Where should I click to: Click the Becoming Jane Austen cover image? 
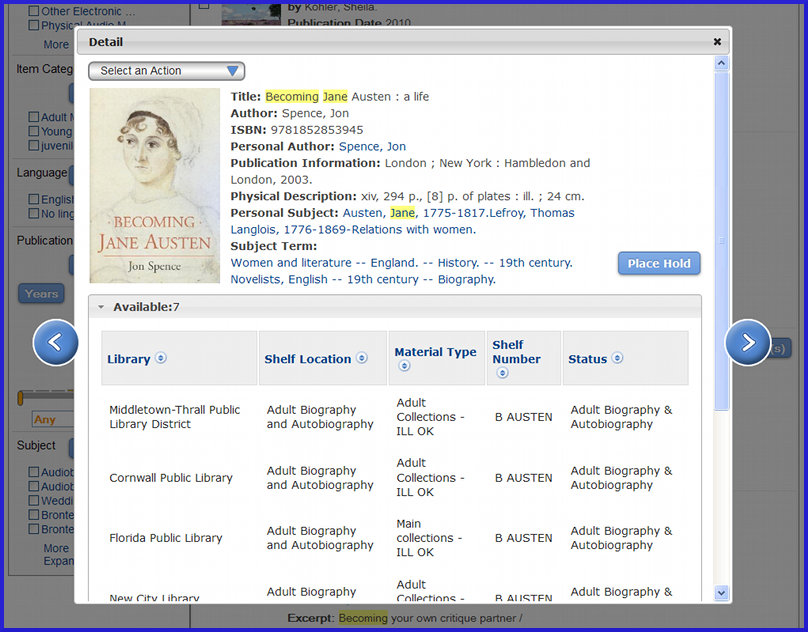click(x=155, y=186)
